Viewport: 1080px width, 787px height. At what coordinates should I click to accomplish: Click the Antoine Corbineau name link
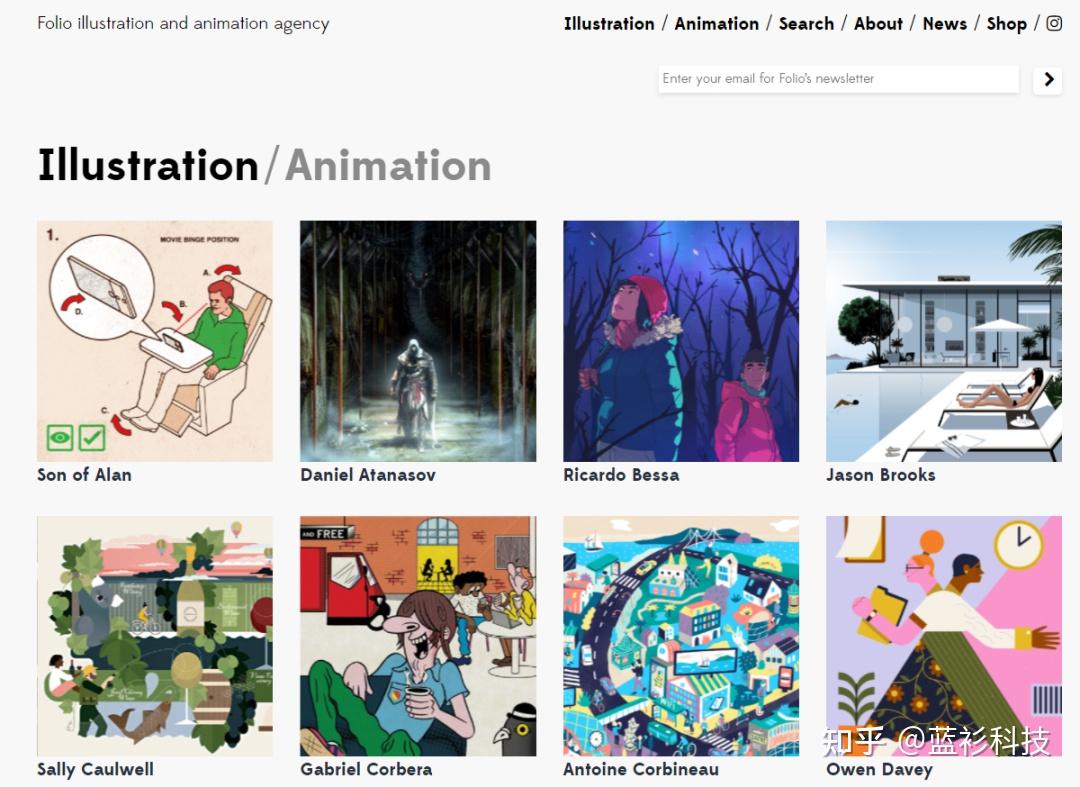pyautogui.click(x=641, y=769)
